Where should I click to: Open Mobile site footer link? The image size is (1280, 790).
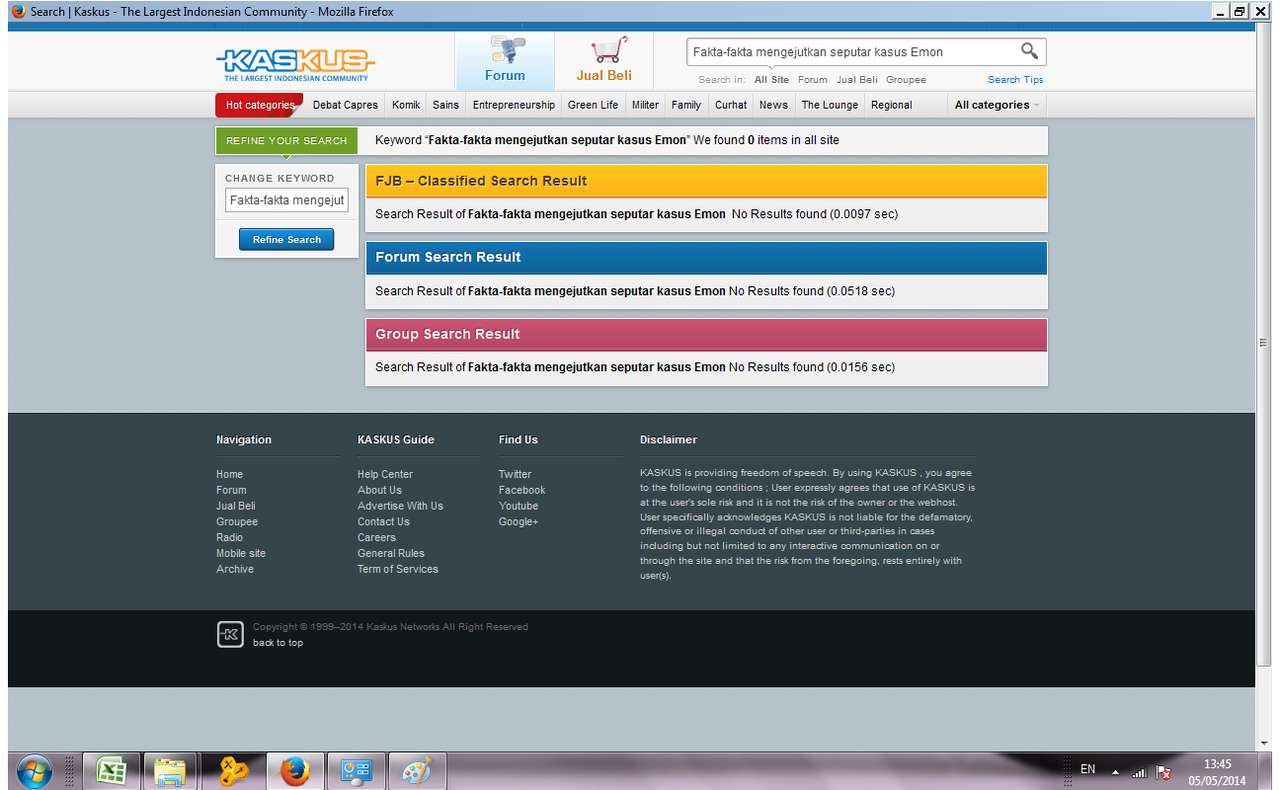click(241, 553)
